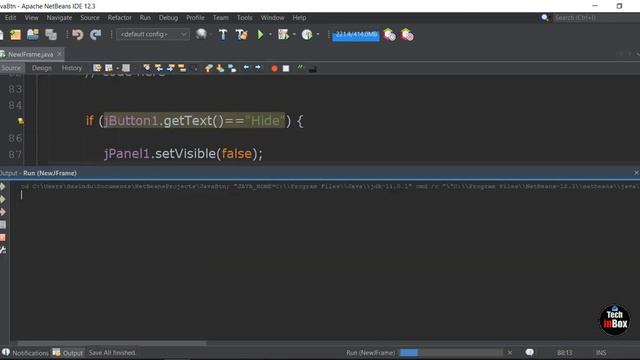Click the jButton1.getText() code line
The width and height of the screenshot is (640, 360).
(194, 121)
